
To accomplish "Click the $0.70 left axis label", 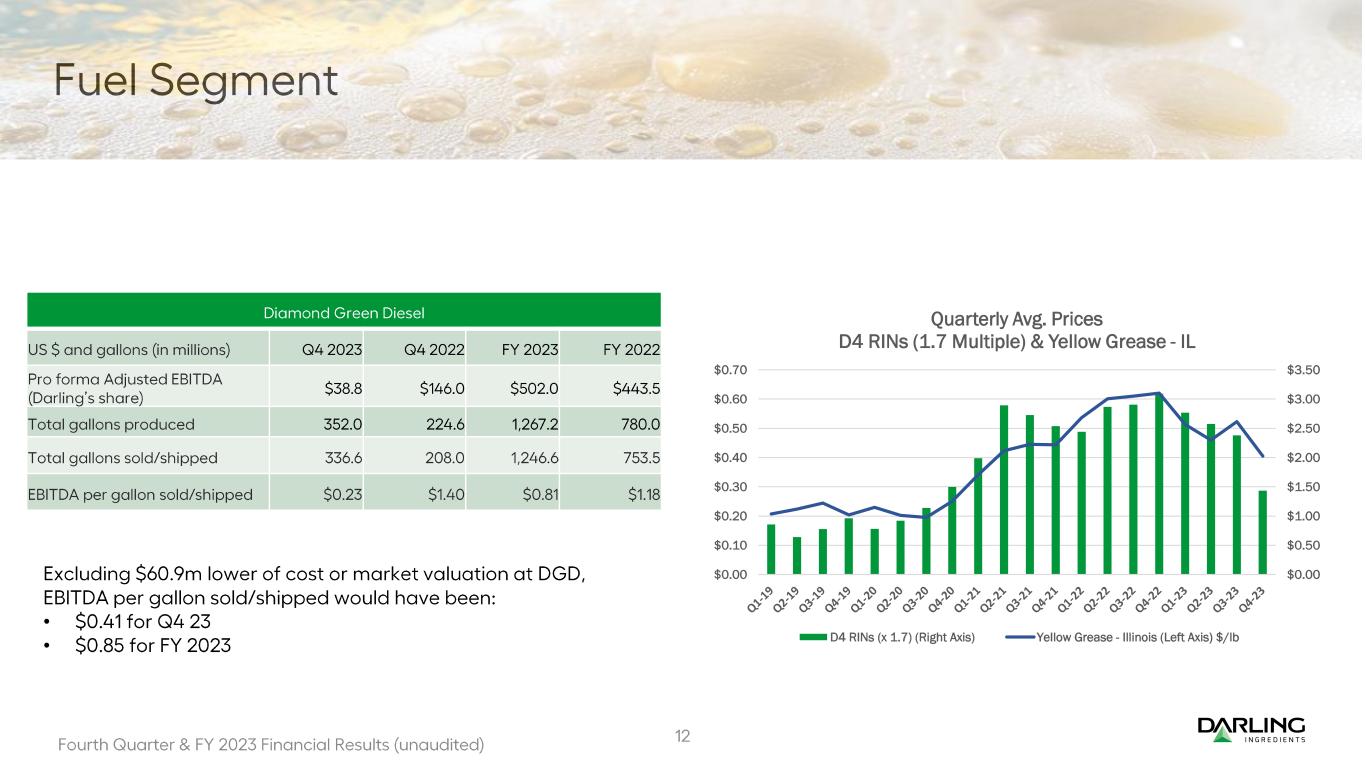I will pyautogui.click(x=730, y=370).
